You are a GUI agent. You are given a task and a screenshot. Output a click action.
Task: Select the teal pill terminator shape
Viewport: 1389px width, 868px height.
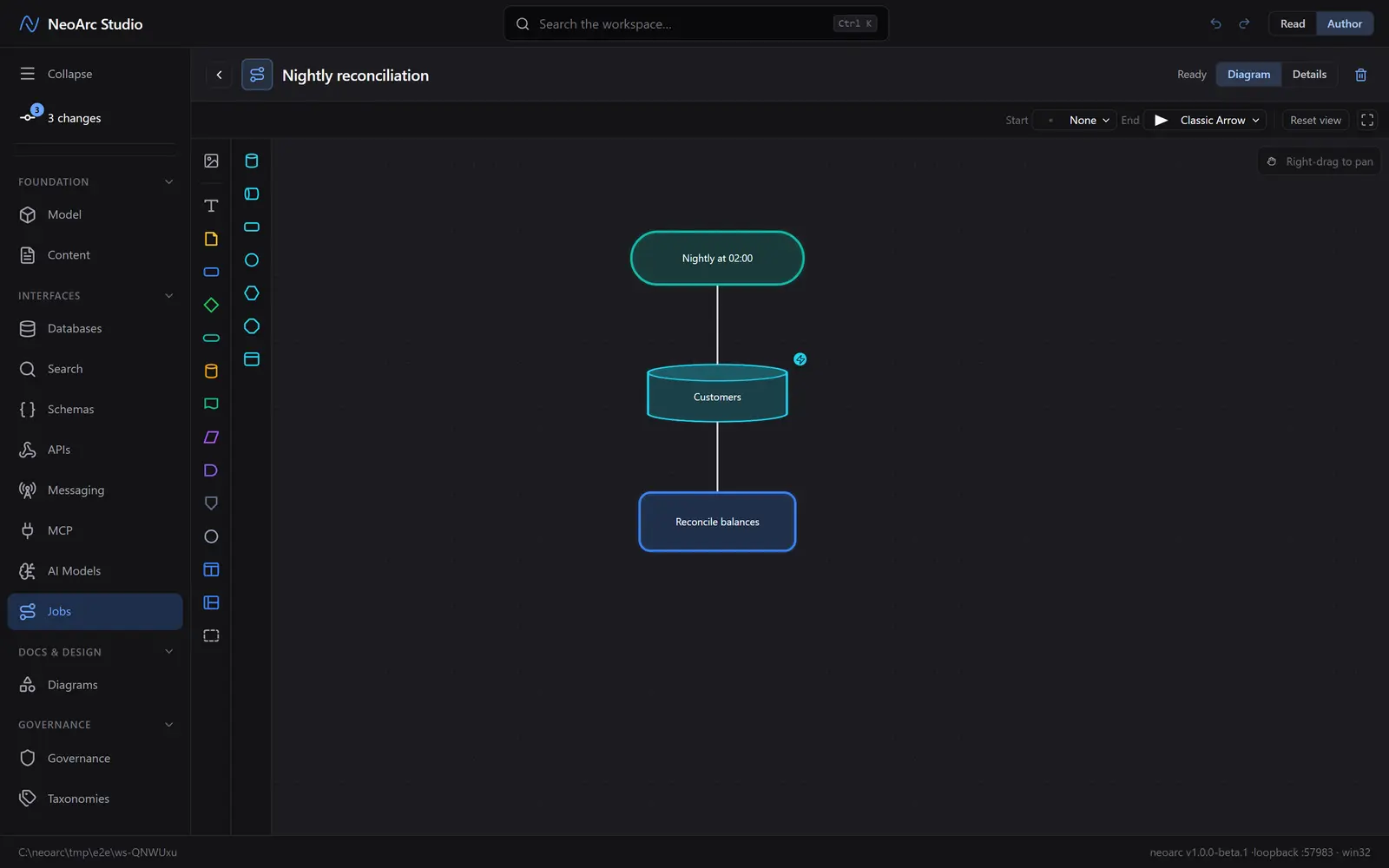pos(211,338)
